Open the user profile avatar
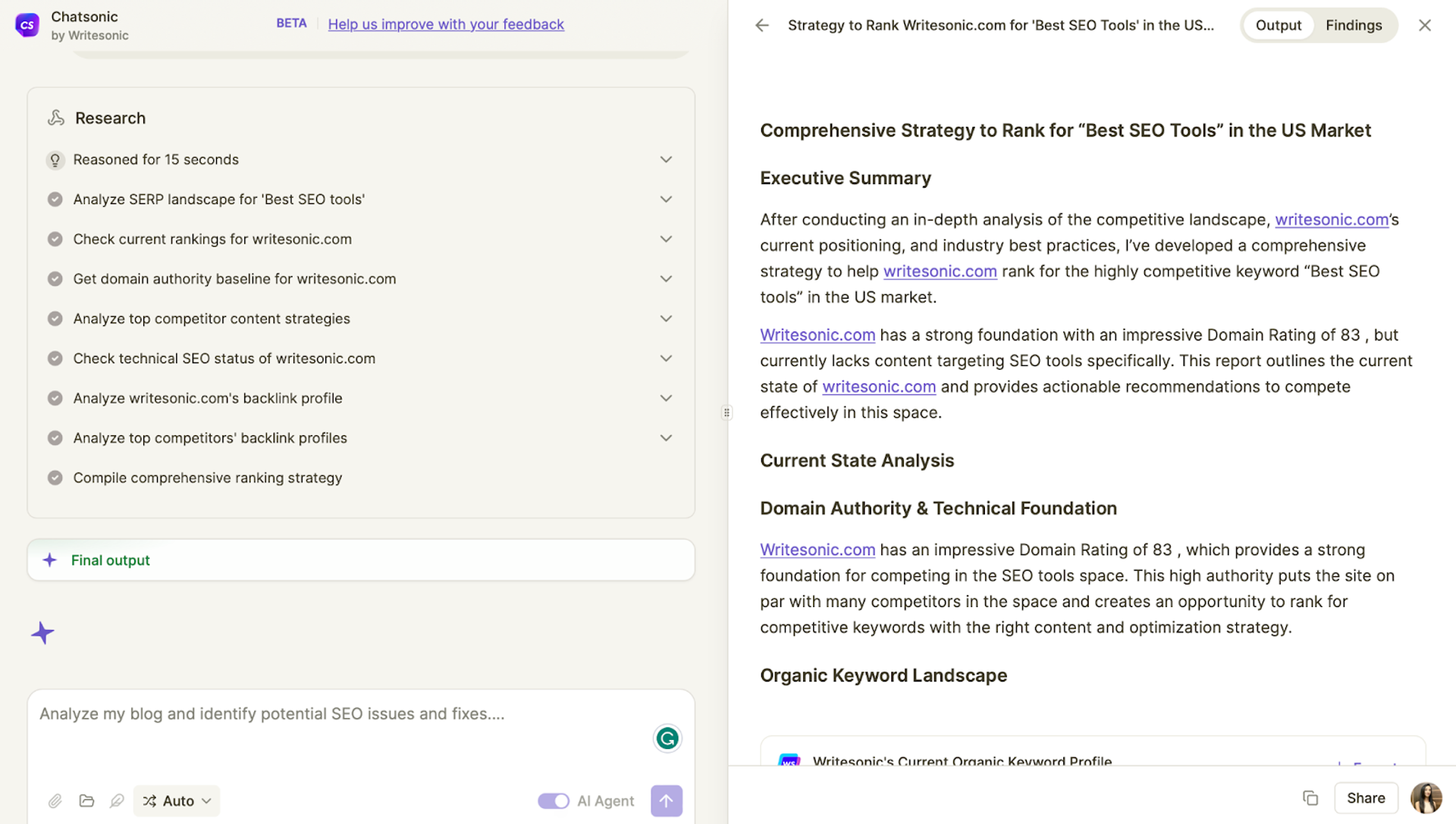 click(x=1426, y=798)
